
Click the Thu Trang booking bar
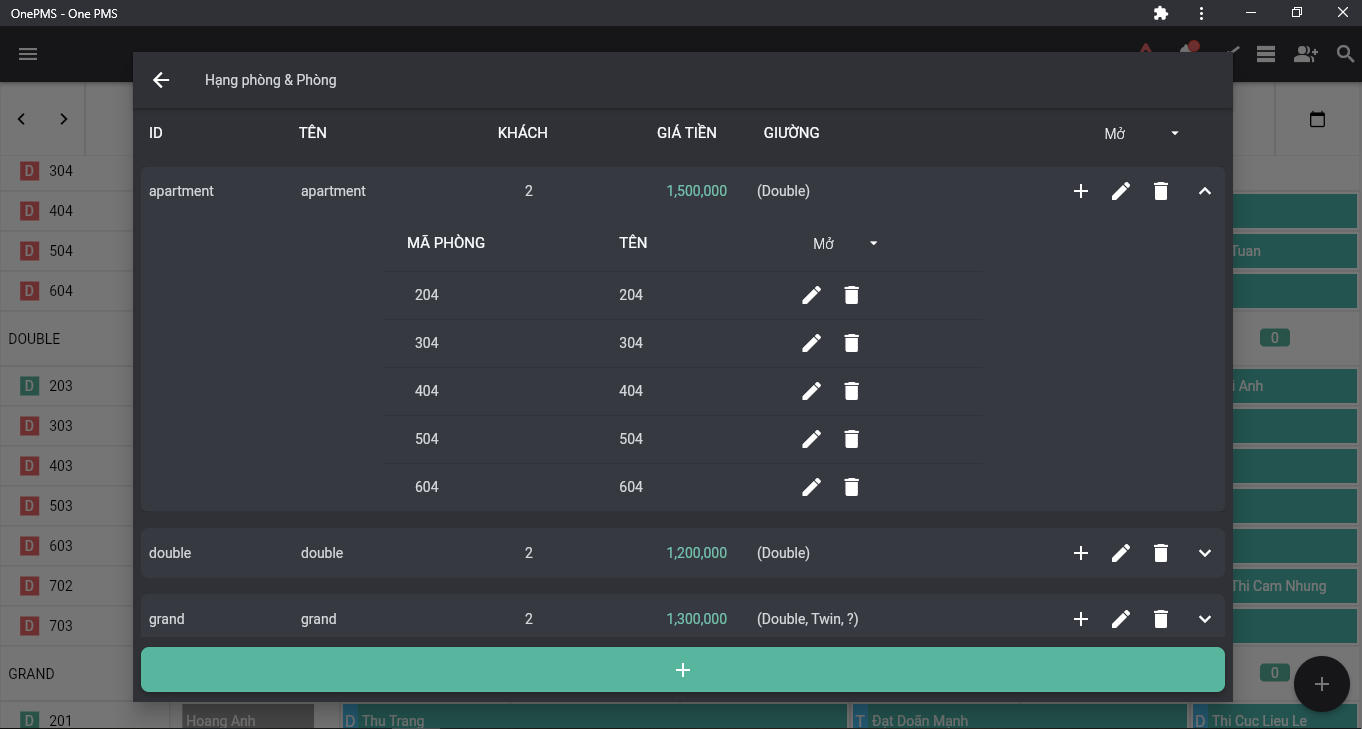tap(595, 717)
